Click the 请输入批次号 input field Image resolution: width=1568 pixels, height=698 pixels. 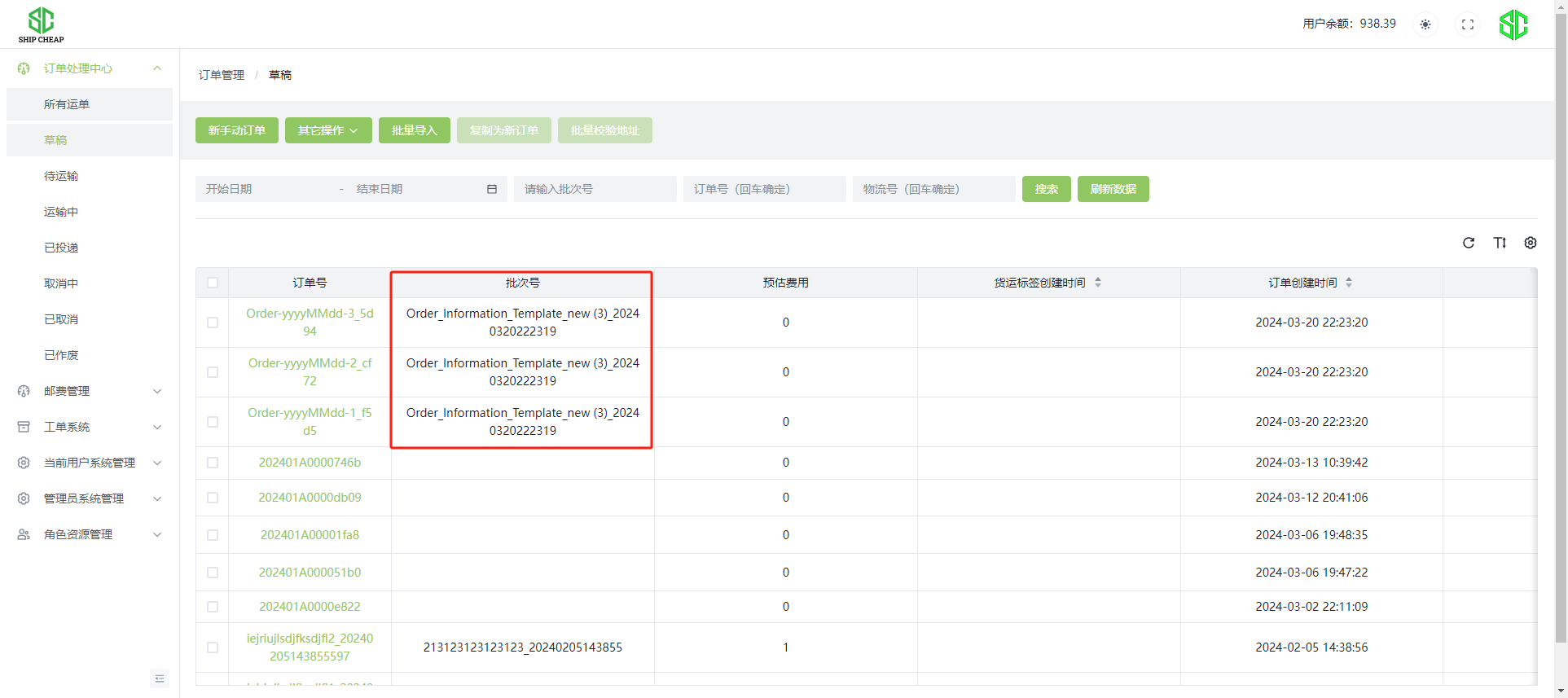595,189
